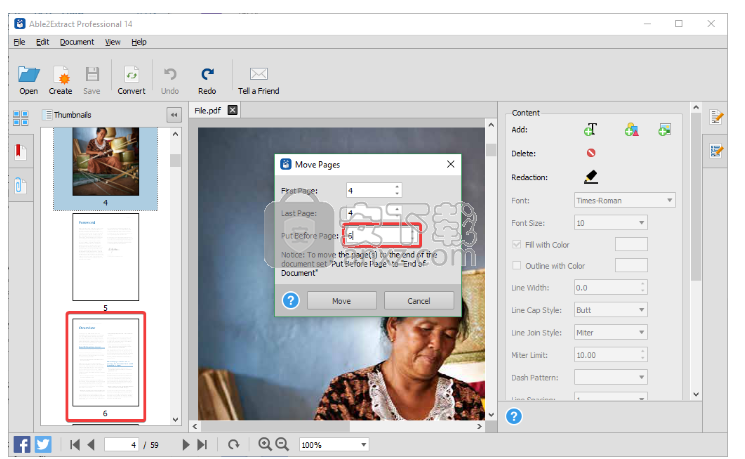Click the rotate page icon in status bar
The height and width of the screenshot is (459, 745).
[233, 445]
